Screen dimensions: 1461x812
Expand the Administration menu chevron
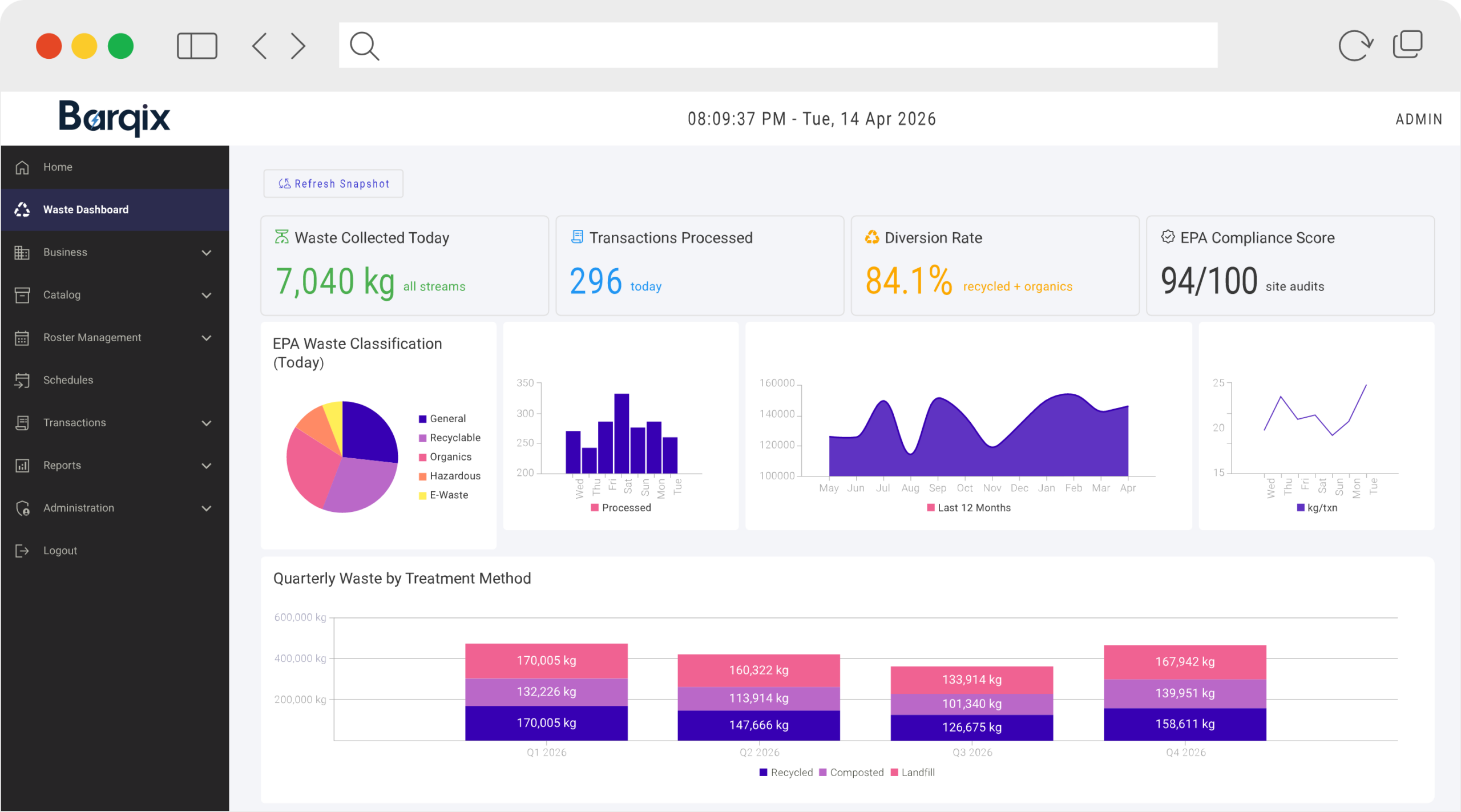pos(207,508)
